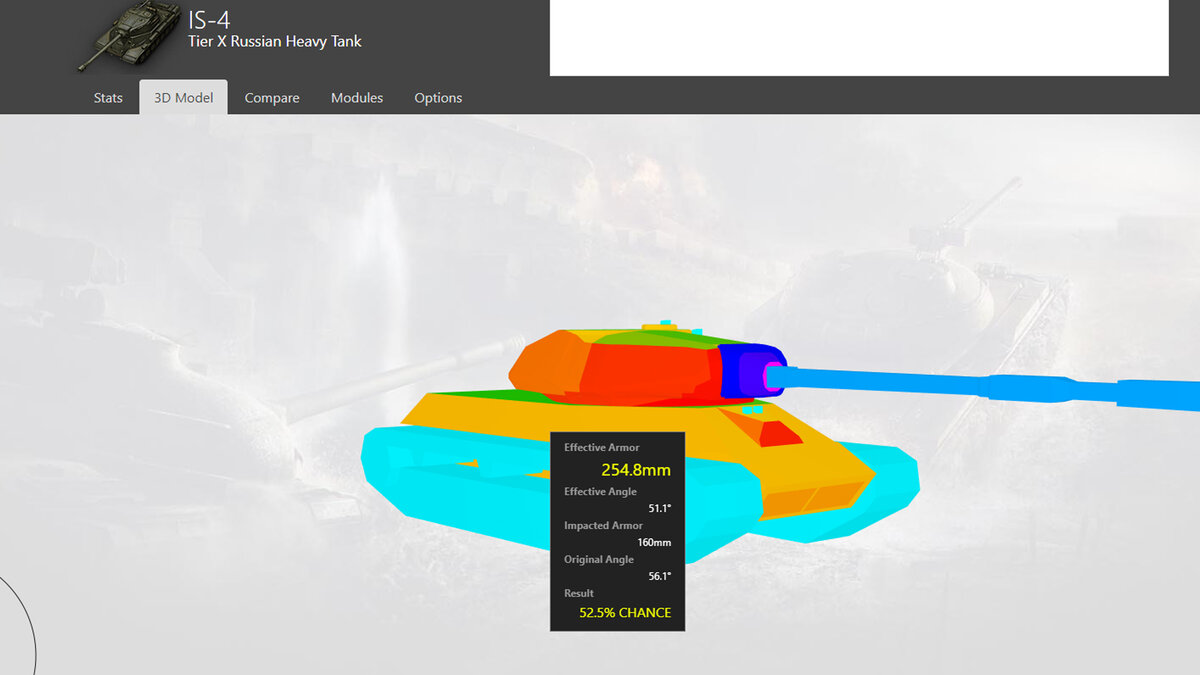Click the 'Impacted Armor' label in tooltip
Image resolution: width=1200 pixels, height=675 pixels.
tap(603, 525)
